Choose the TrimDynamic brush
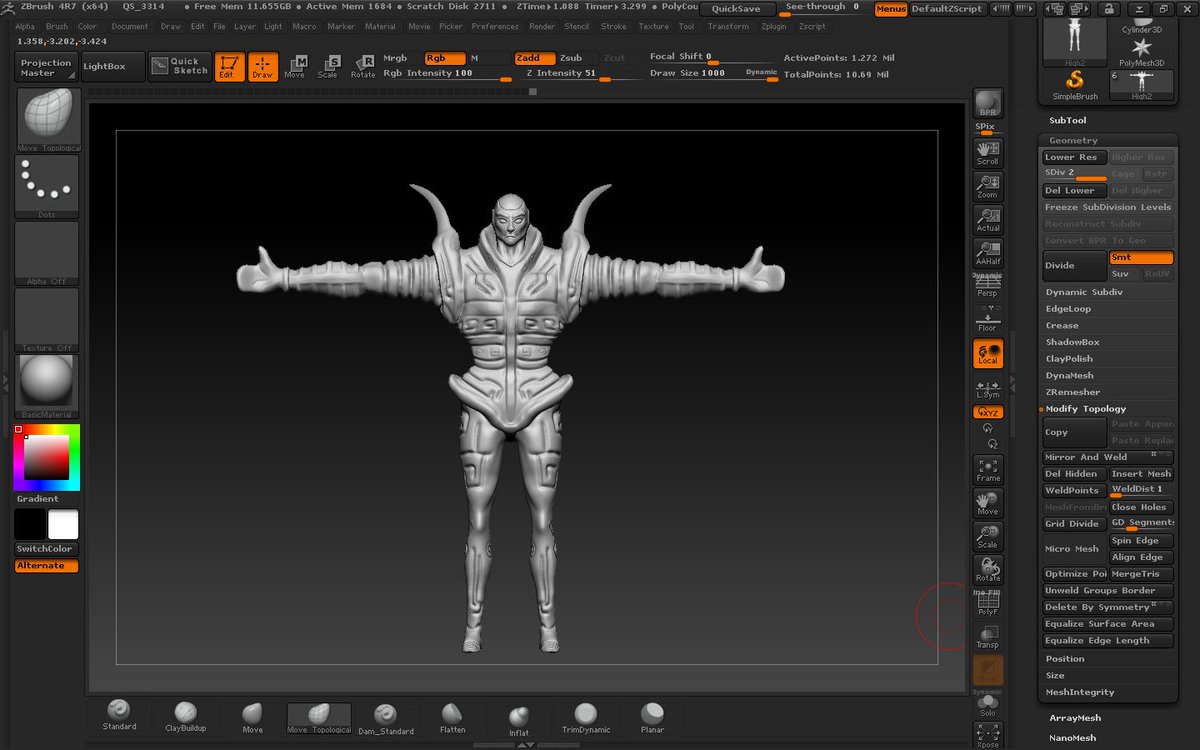Image resolution: width=1200 pixels, height=750 pixels. (585, 717)
